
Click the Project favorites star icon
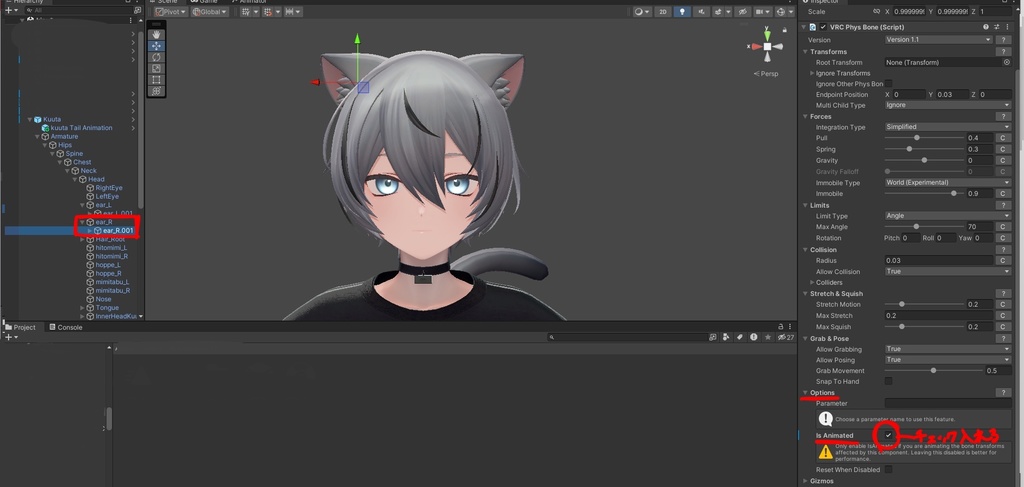point(768,337)
